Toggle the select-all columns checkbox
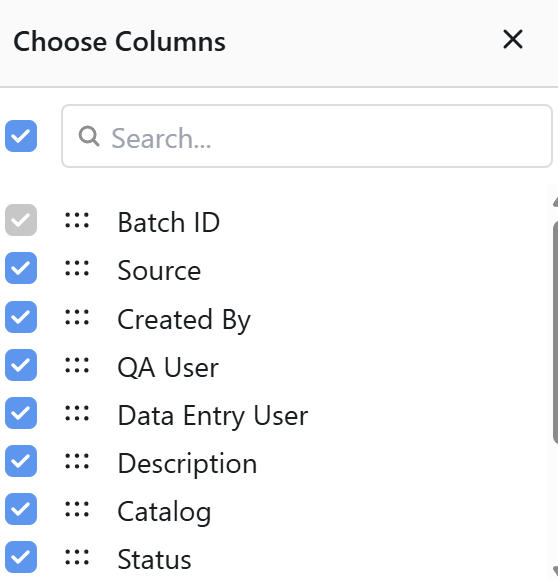This screenshot has height=580, width=558. pos(21,136)
